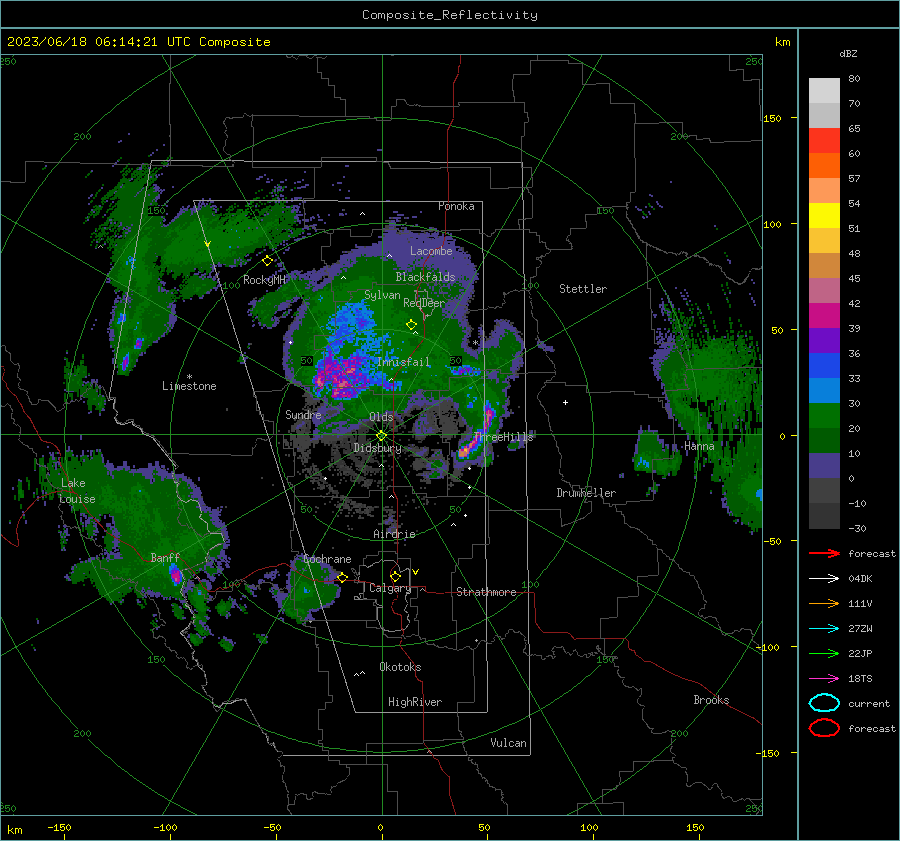Click the Ponoka city label
900x841 pixels.
pos(456,206)
